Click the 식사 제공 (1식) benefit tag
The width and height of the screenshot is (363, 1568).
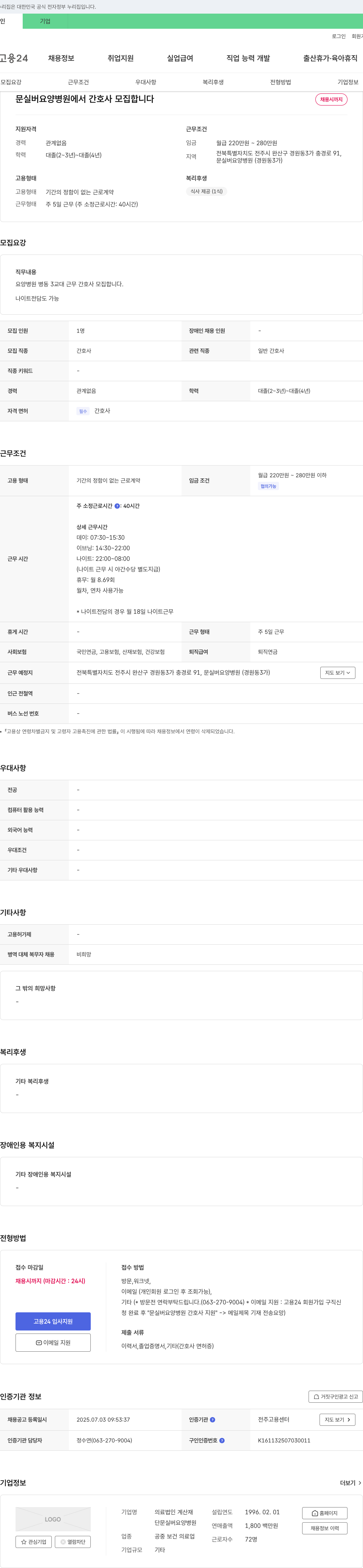[206, 191]
